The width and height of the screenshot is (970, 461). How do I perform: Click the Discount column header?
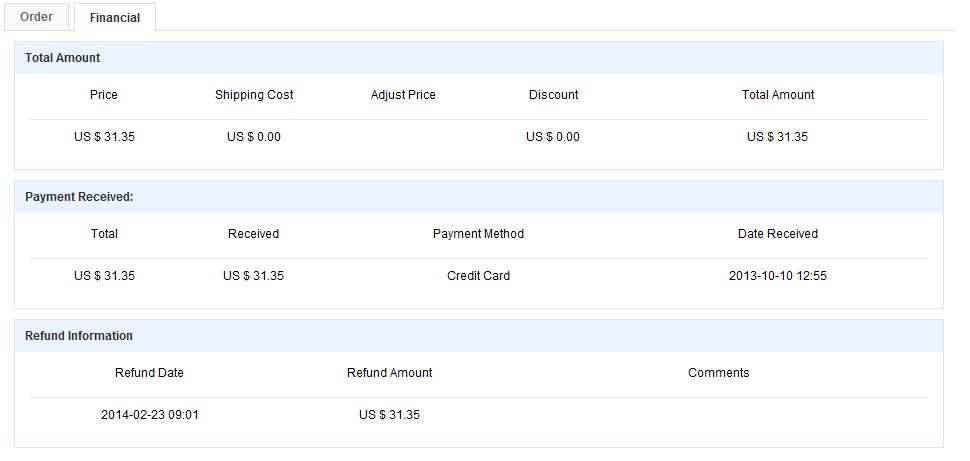(x=554, y=95)
